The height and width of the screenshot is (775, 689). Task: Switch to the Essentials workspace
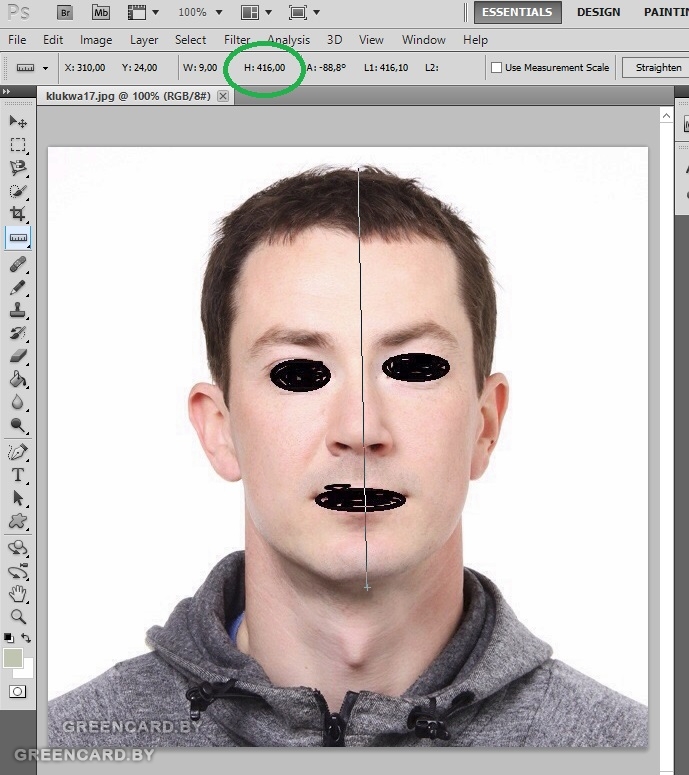click(x=517, y=12)
